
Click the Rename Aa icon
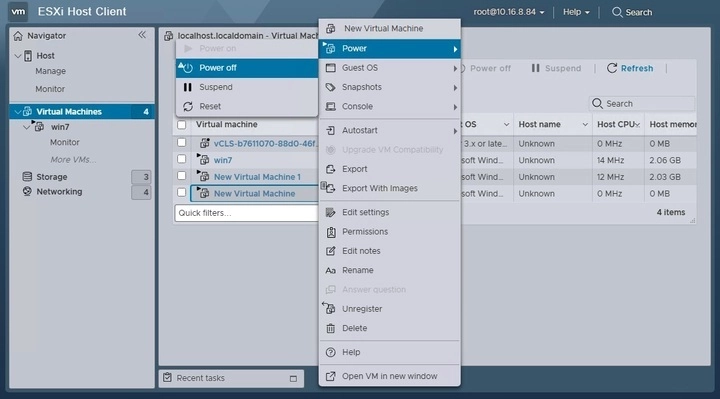pos(331,270)
